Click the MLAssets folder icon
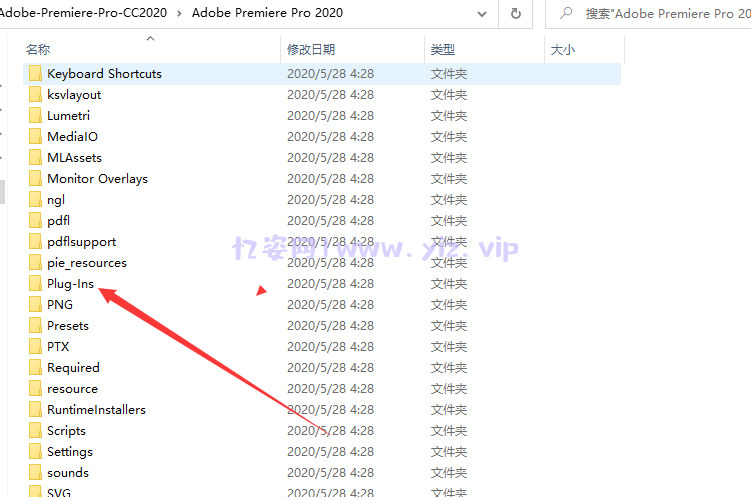 [35, 158]
